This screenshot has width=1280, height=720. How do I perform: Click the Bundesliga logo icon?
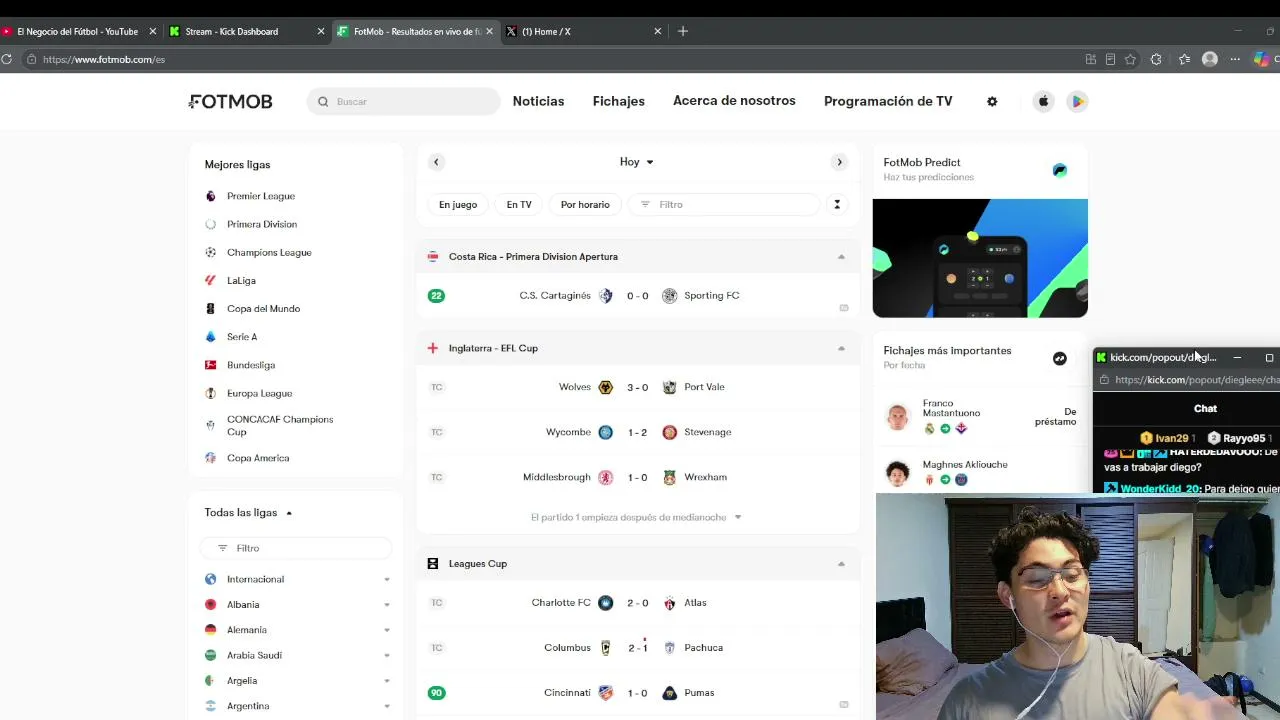coord(210,365)
